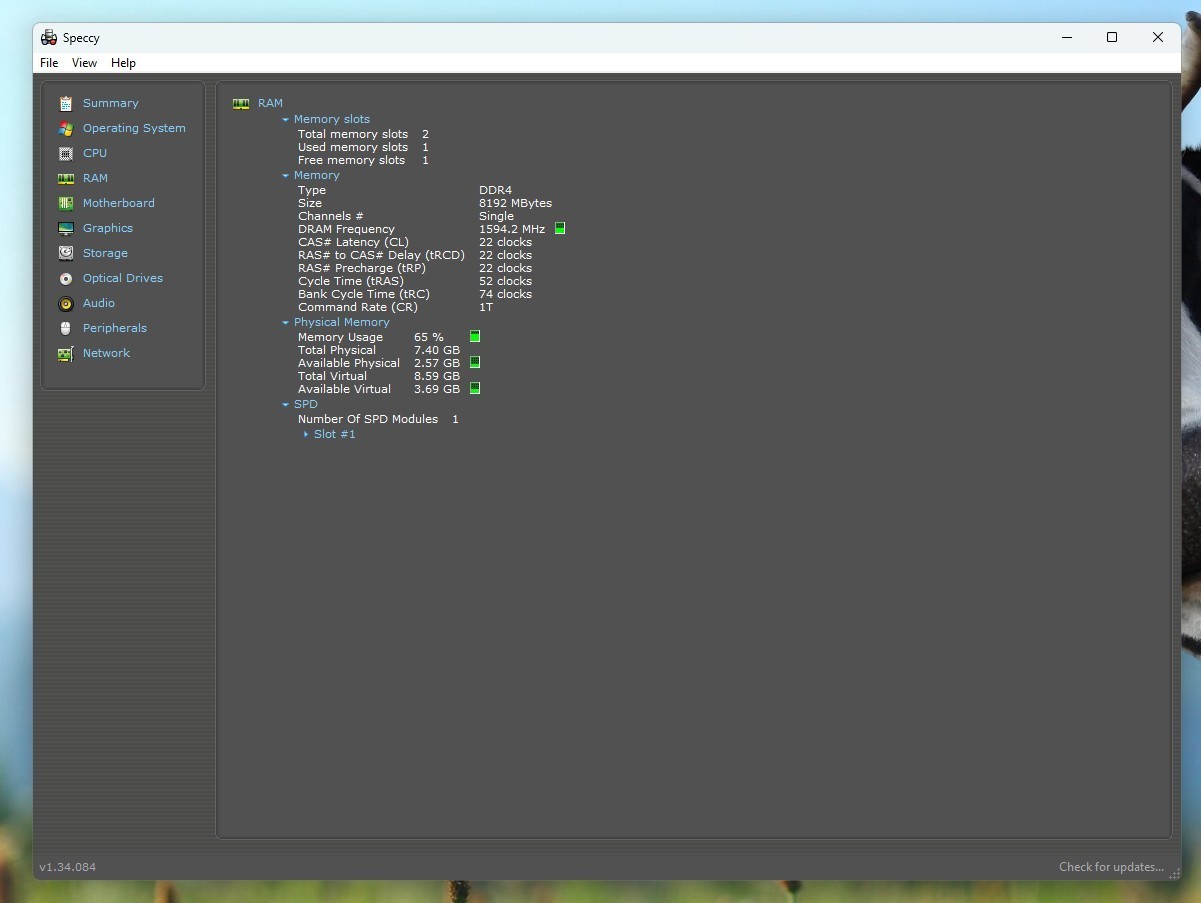The image size is (1201, 903).
Task: Open the Summary section icon
Action: (x=66, y=103)
